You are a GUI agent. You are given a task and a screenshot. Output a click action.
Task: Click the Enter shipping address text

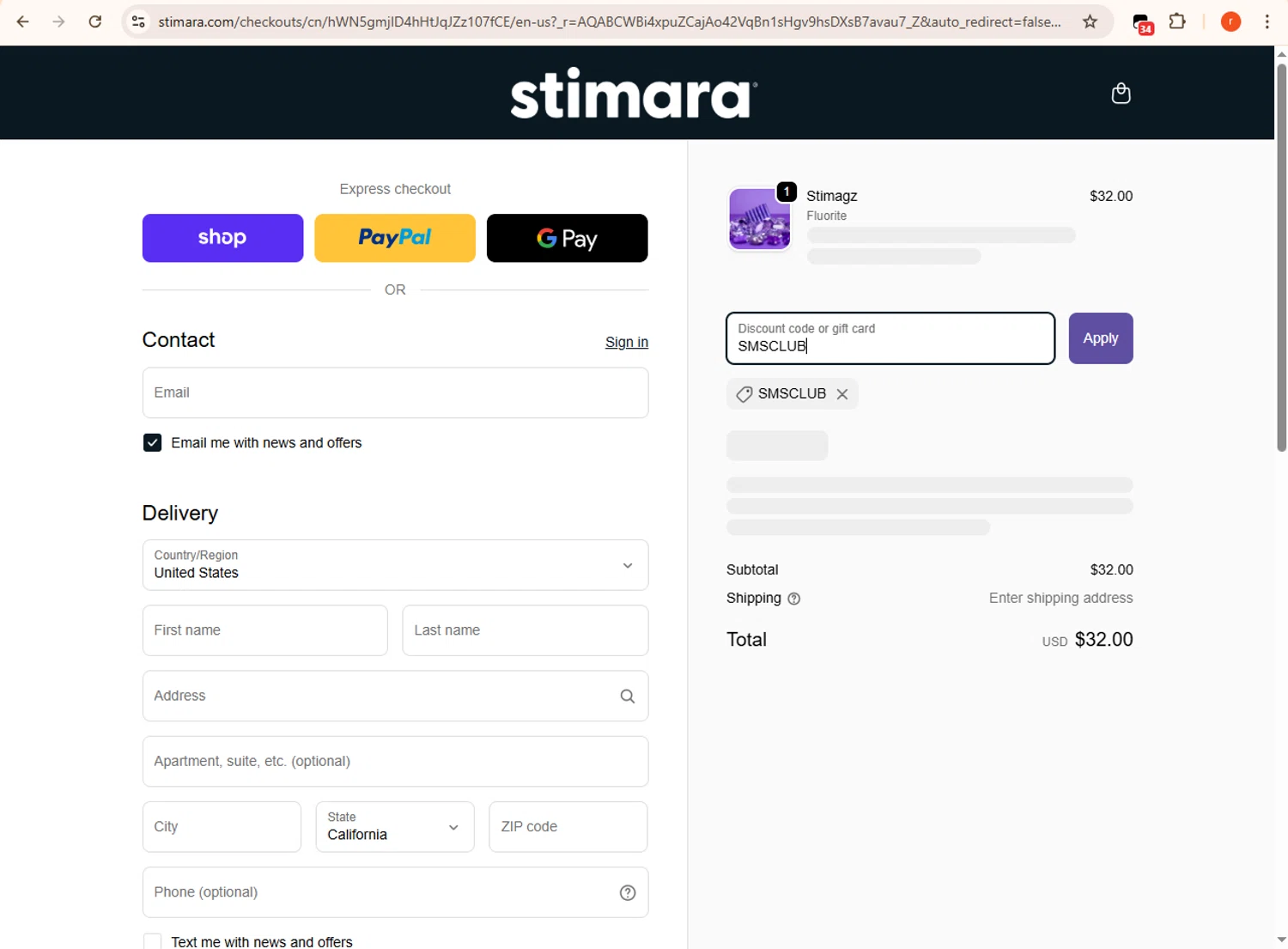1060,599
